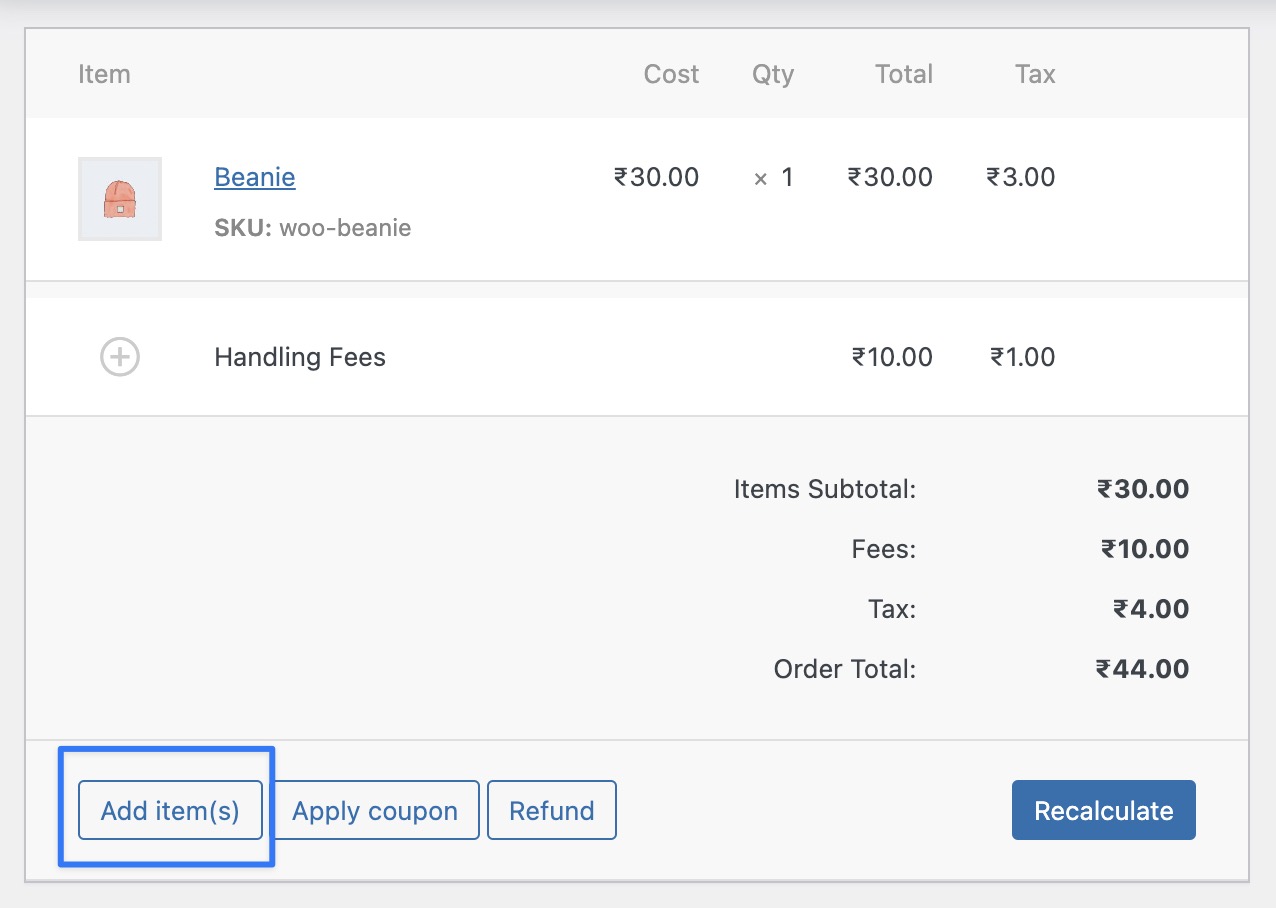Click the Fees ₹10.00 summary amount

click(x=1145, y=549)
